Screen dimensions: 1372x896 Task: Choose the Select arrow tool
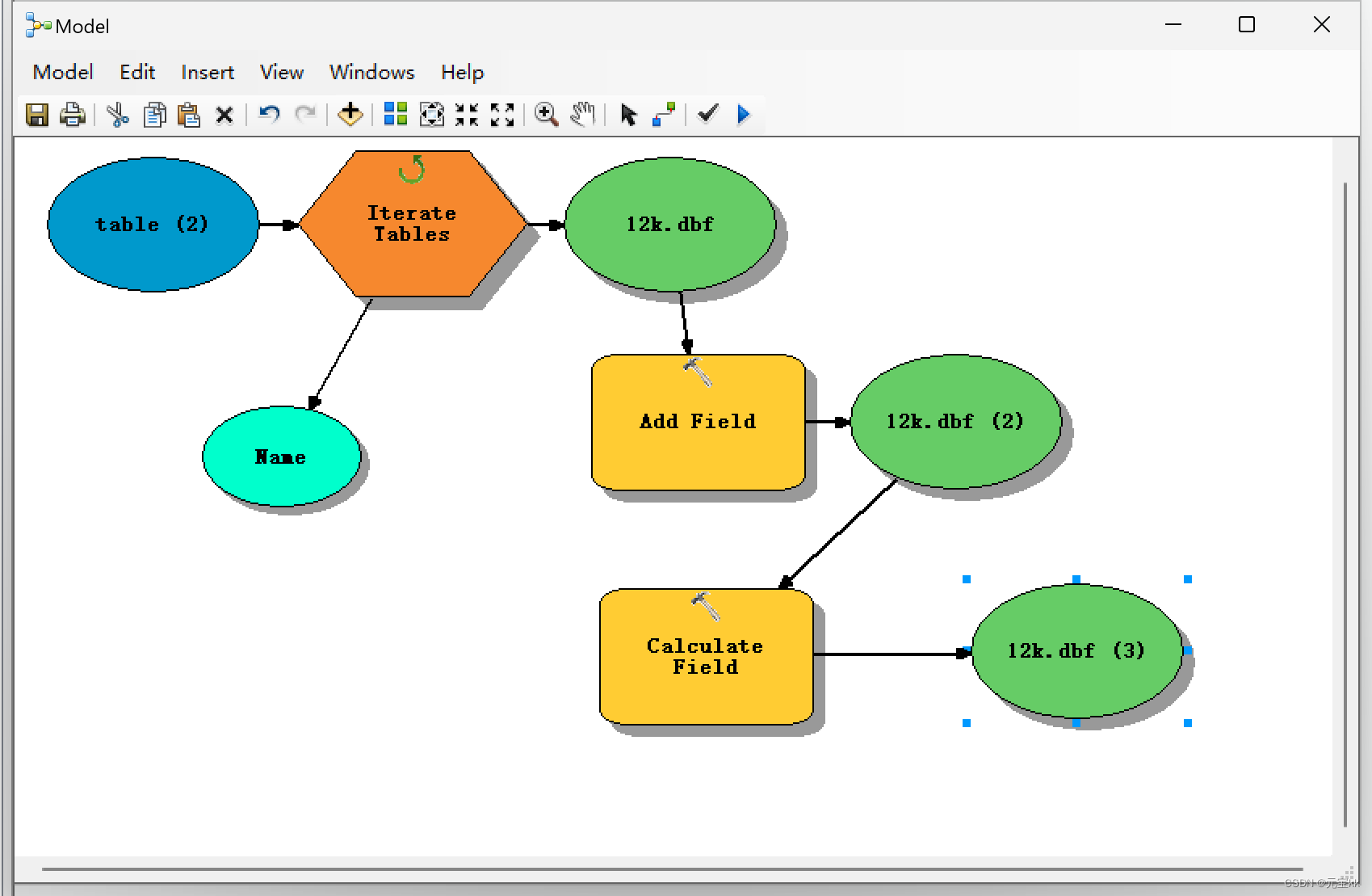pyautogui.click(x=628, y=115)
